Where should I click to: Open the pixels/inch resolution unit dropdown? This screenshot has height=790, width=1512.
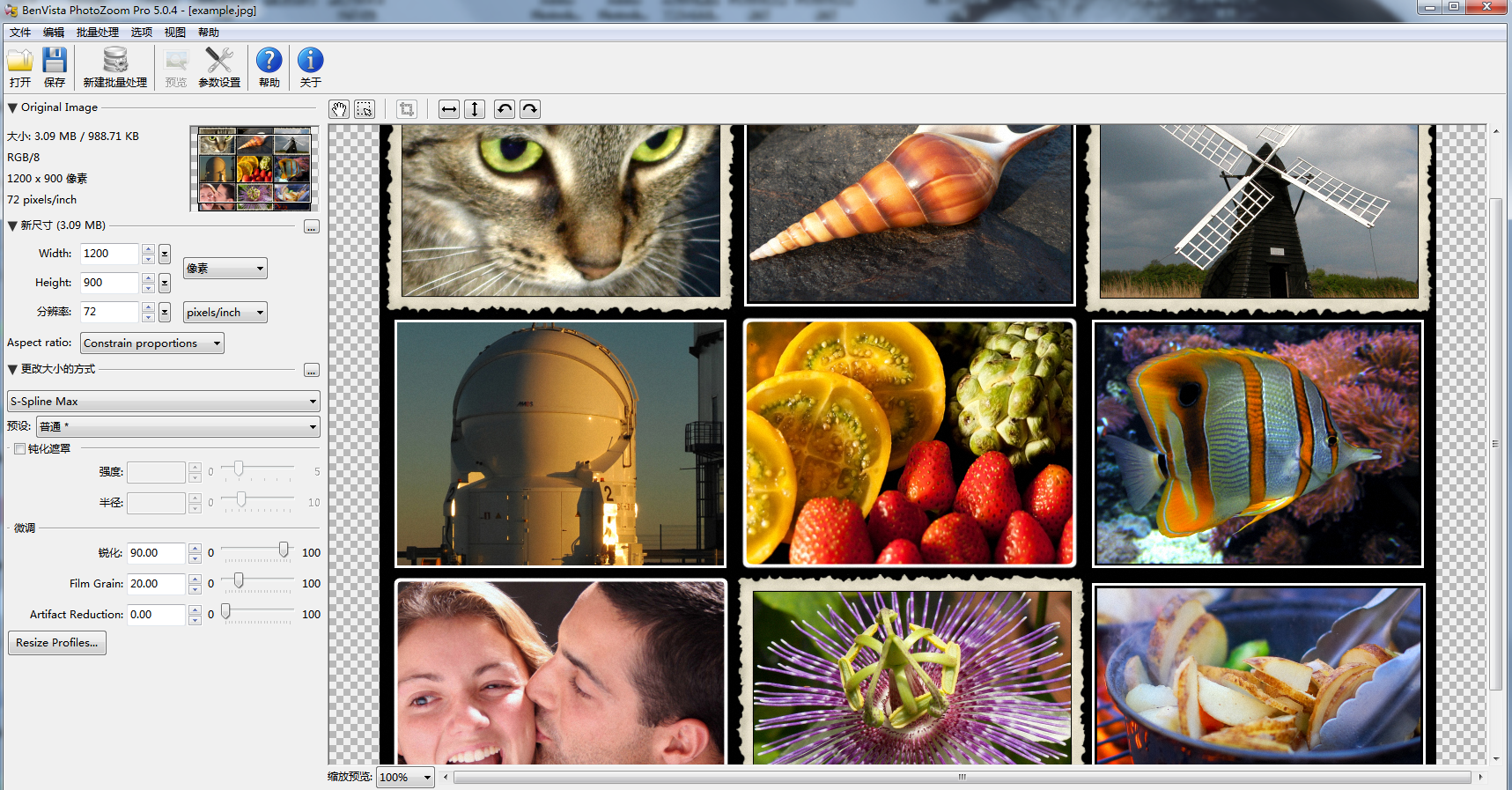click(x=225, y=313)
